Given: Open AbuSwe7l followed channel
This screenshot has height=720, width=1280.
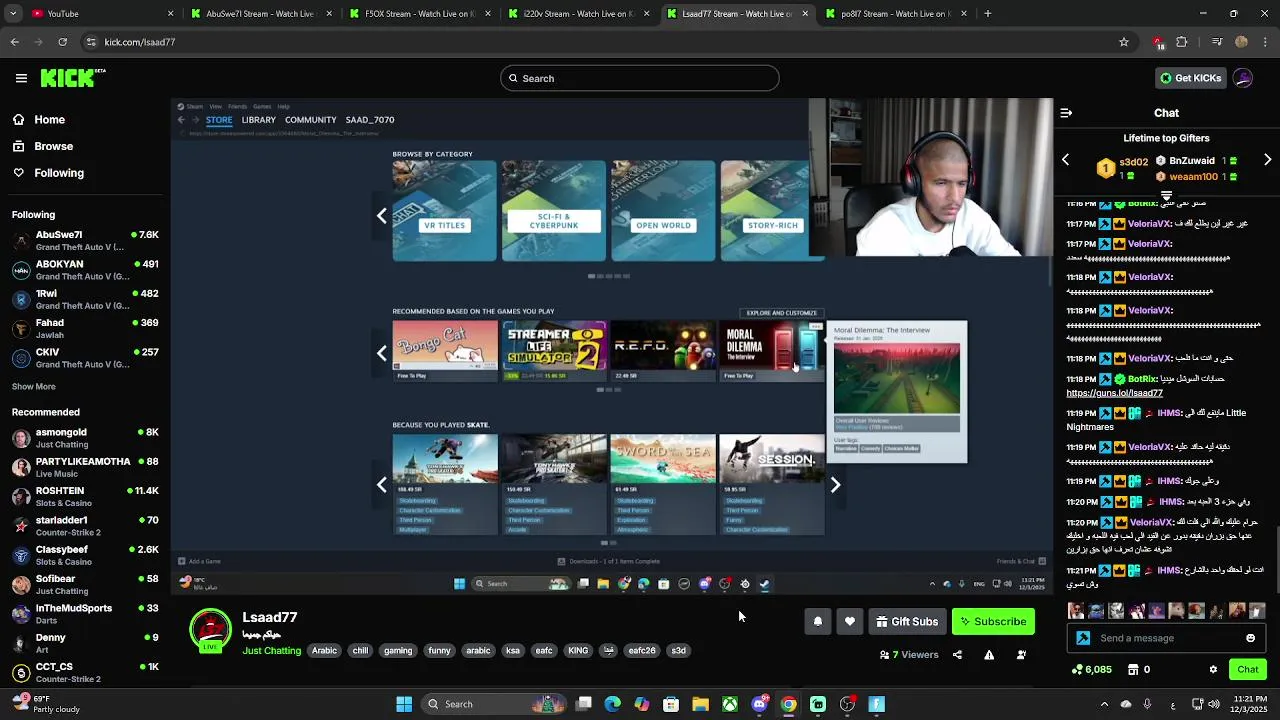Looking at the screenshot, I should point(85,240).
